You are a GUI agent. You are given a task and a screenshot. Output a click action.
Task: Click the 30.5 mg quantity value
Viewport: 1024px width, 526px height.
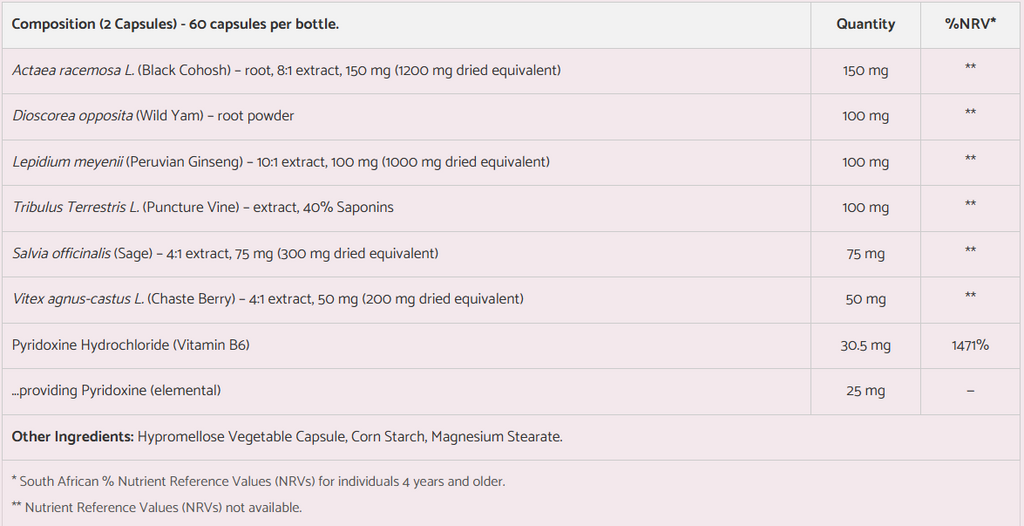point(865,346)
